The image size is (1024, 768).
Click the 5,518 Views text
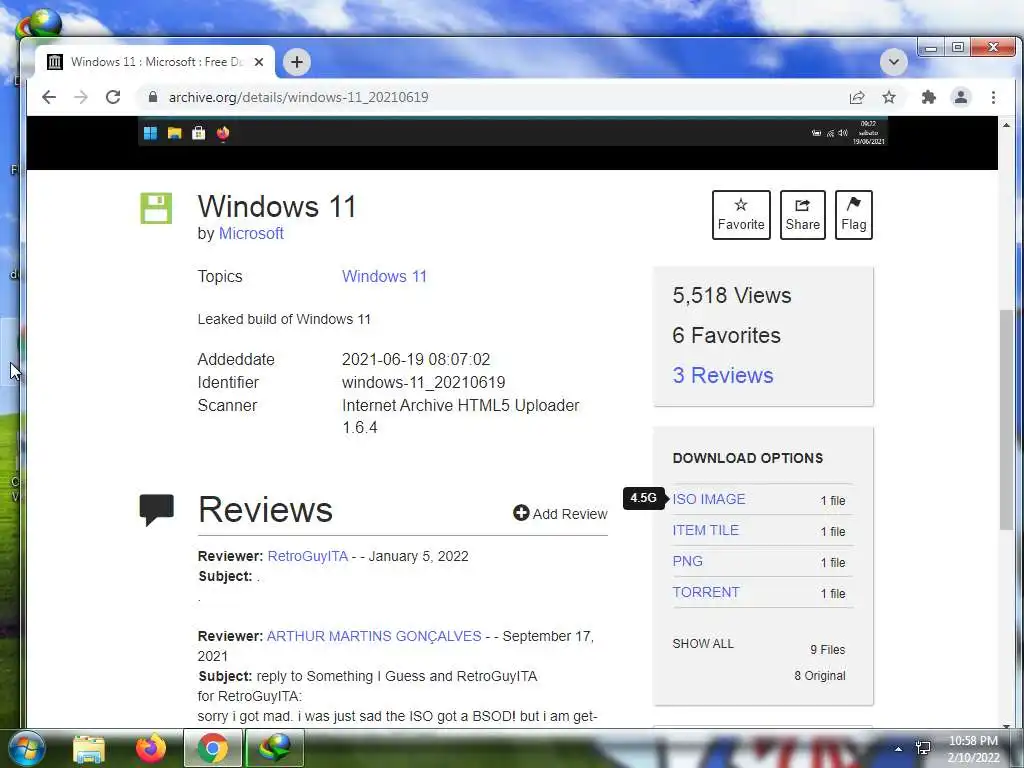(731, 295)
